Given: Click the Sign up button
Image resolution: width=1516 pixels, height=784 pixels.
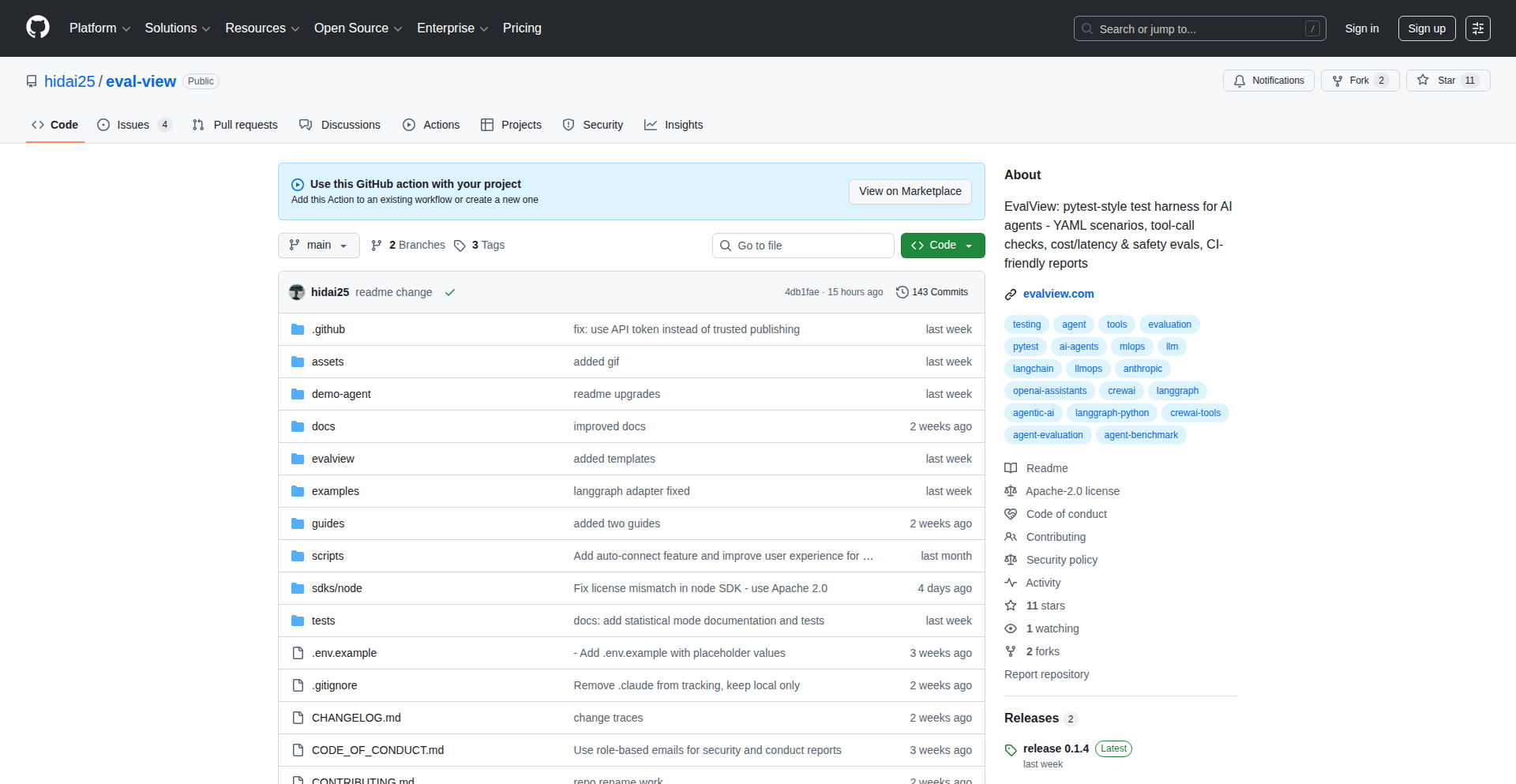Looking at the screenshot, I should click(x=1427, y=28).
